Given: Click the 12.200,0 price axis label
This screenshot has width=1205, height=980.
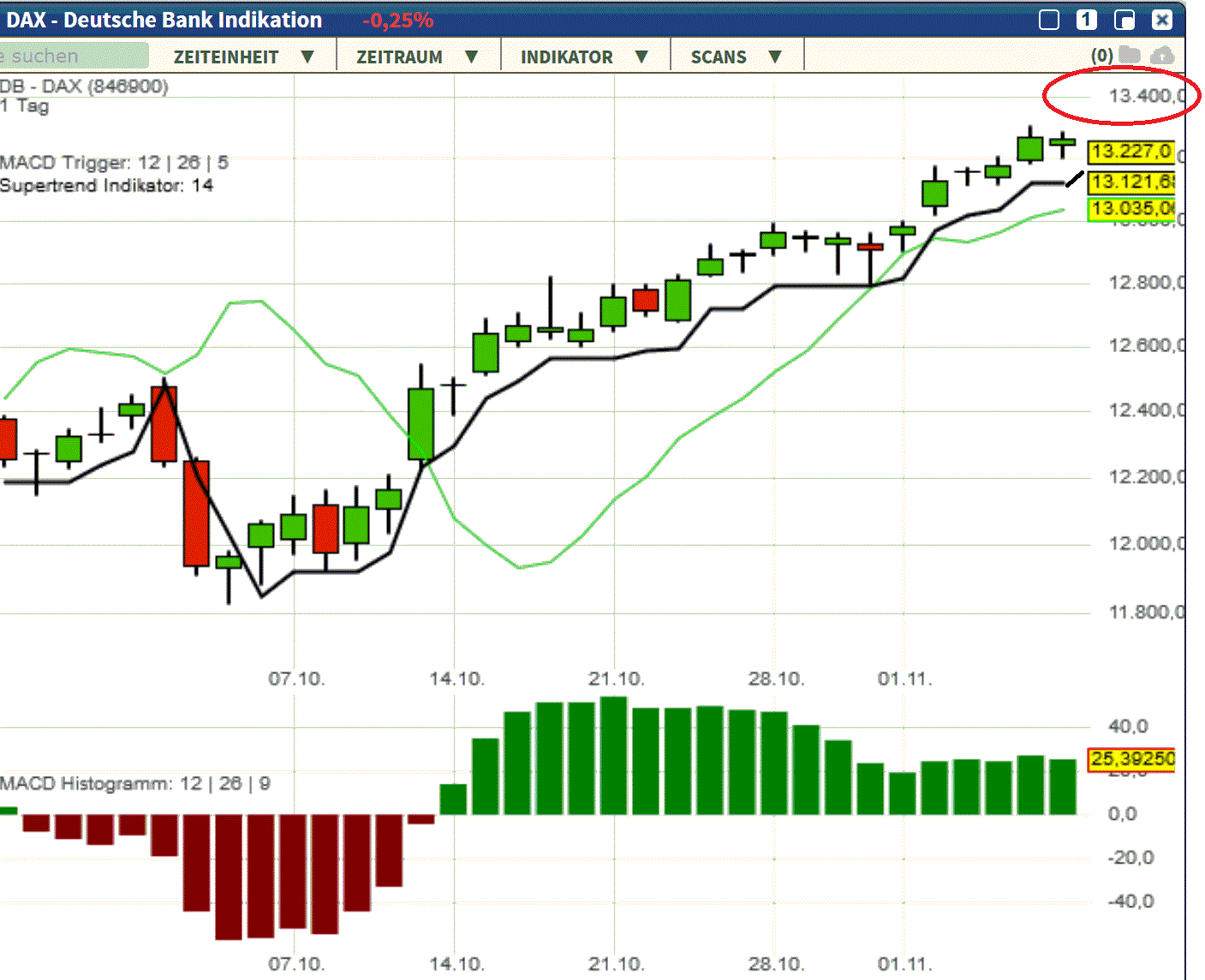Looking at the screenshot, I should point(1147,477).
